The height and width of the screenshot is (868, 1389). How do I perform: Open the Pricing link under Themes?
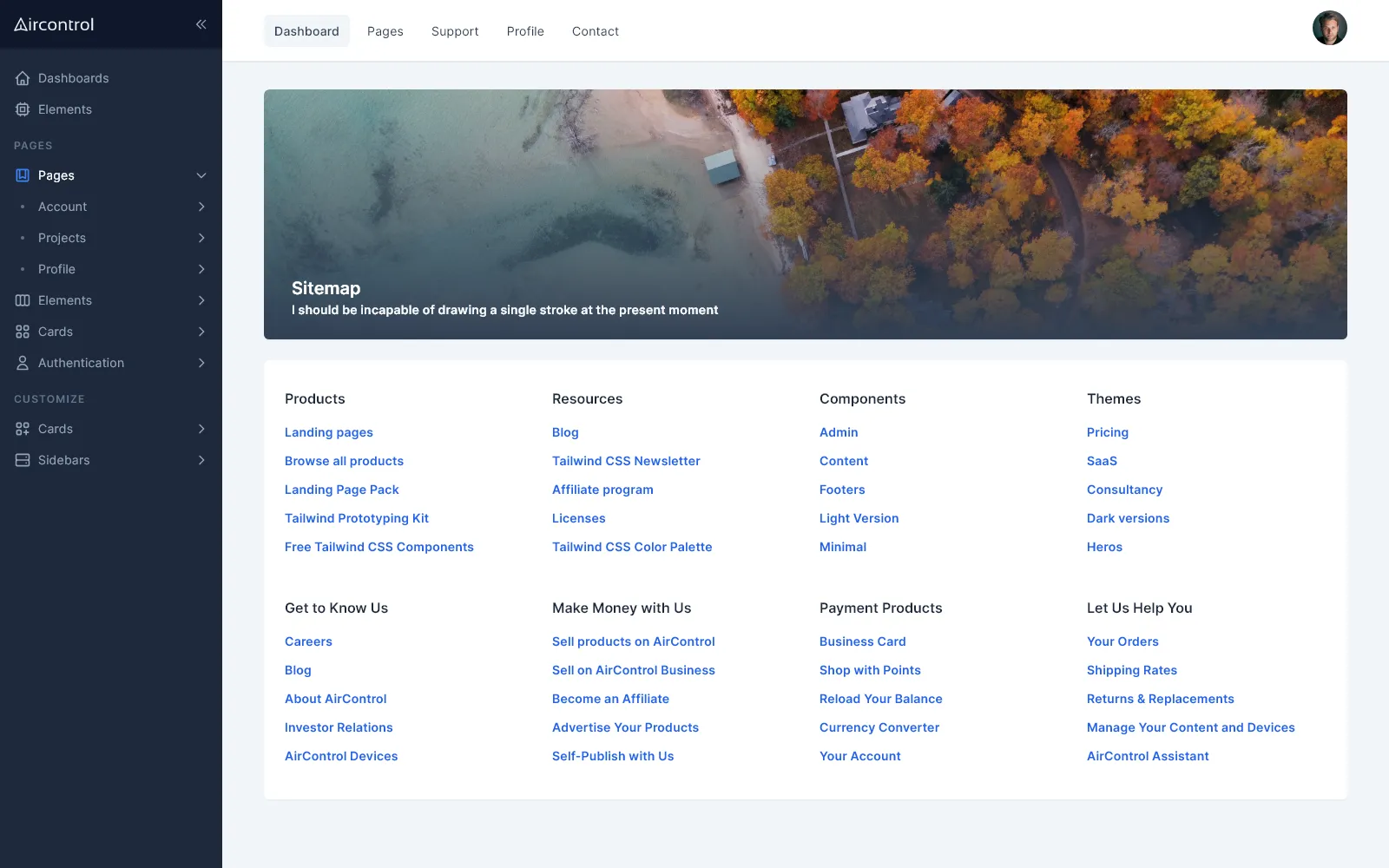(x=1108, y=432)
